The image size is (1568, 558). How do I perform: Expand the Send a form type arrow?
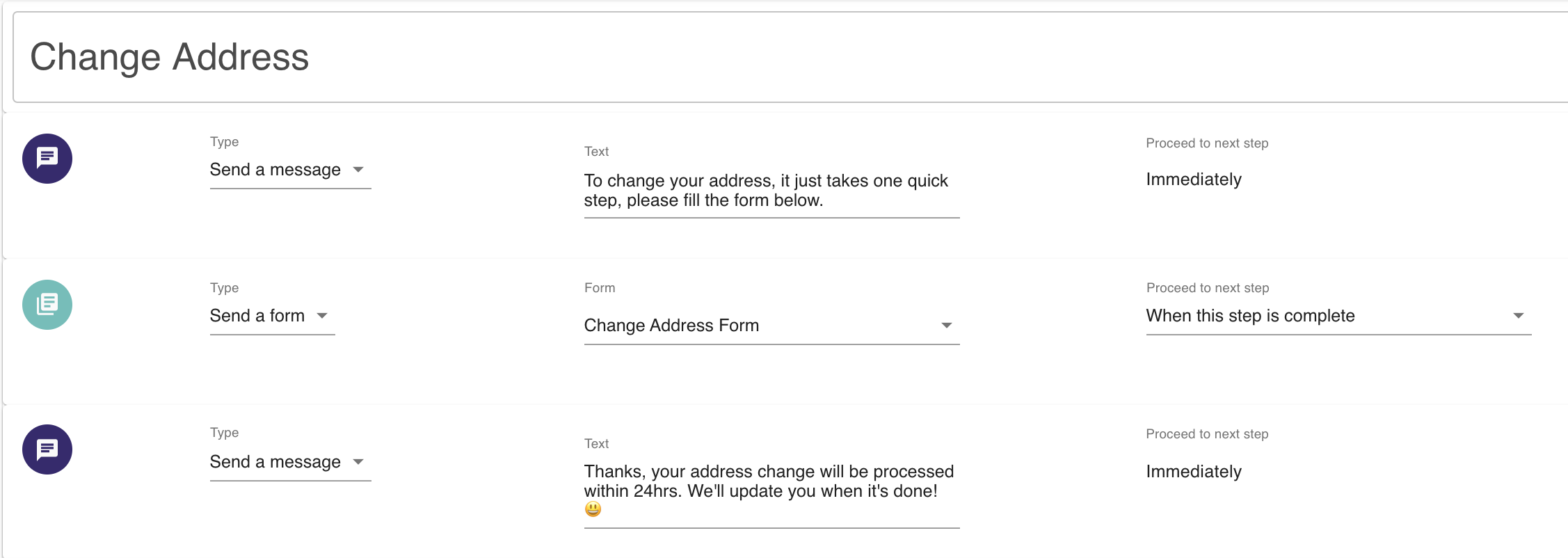tap(322, 316)
